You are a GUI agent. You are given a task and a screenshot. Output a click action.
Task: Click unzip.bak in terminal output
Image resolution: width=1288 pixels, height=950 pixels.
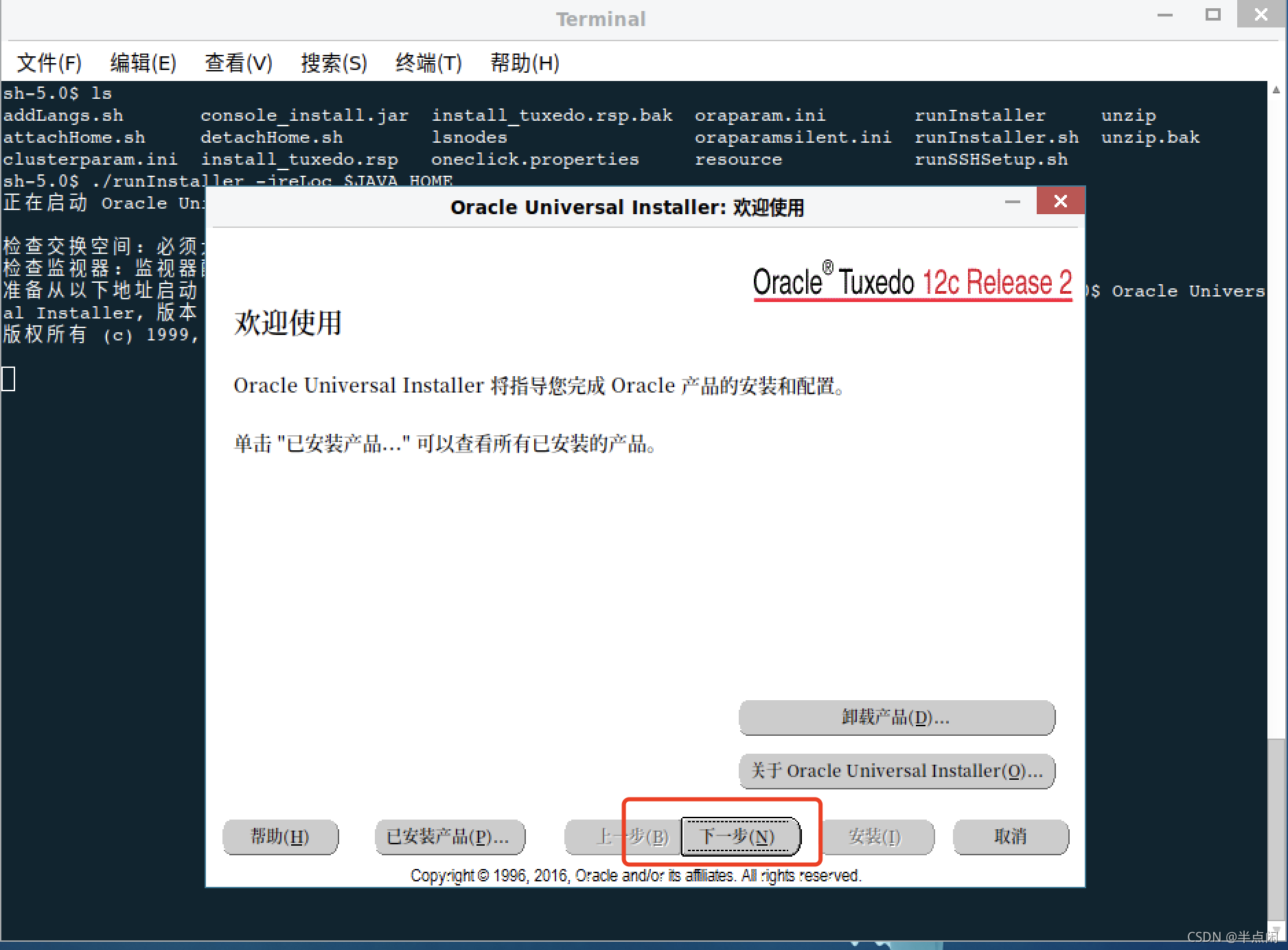point(1150,137)
